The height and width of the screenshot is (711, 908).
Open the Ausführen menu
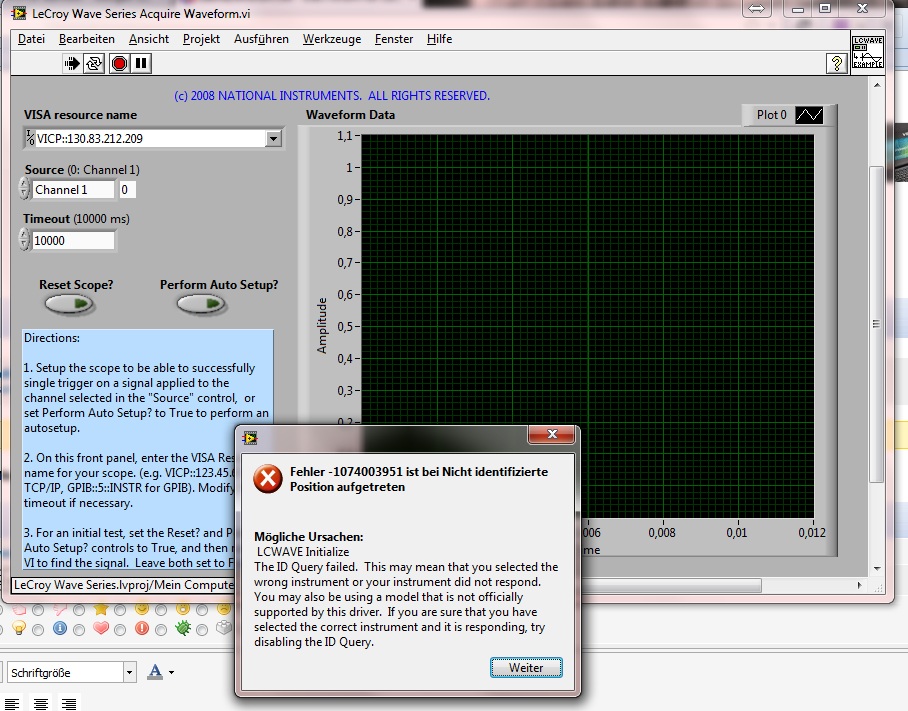(261, 39)
